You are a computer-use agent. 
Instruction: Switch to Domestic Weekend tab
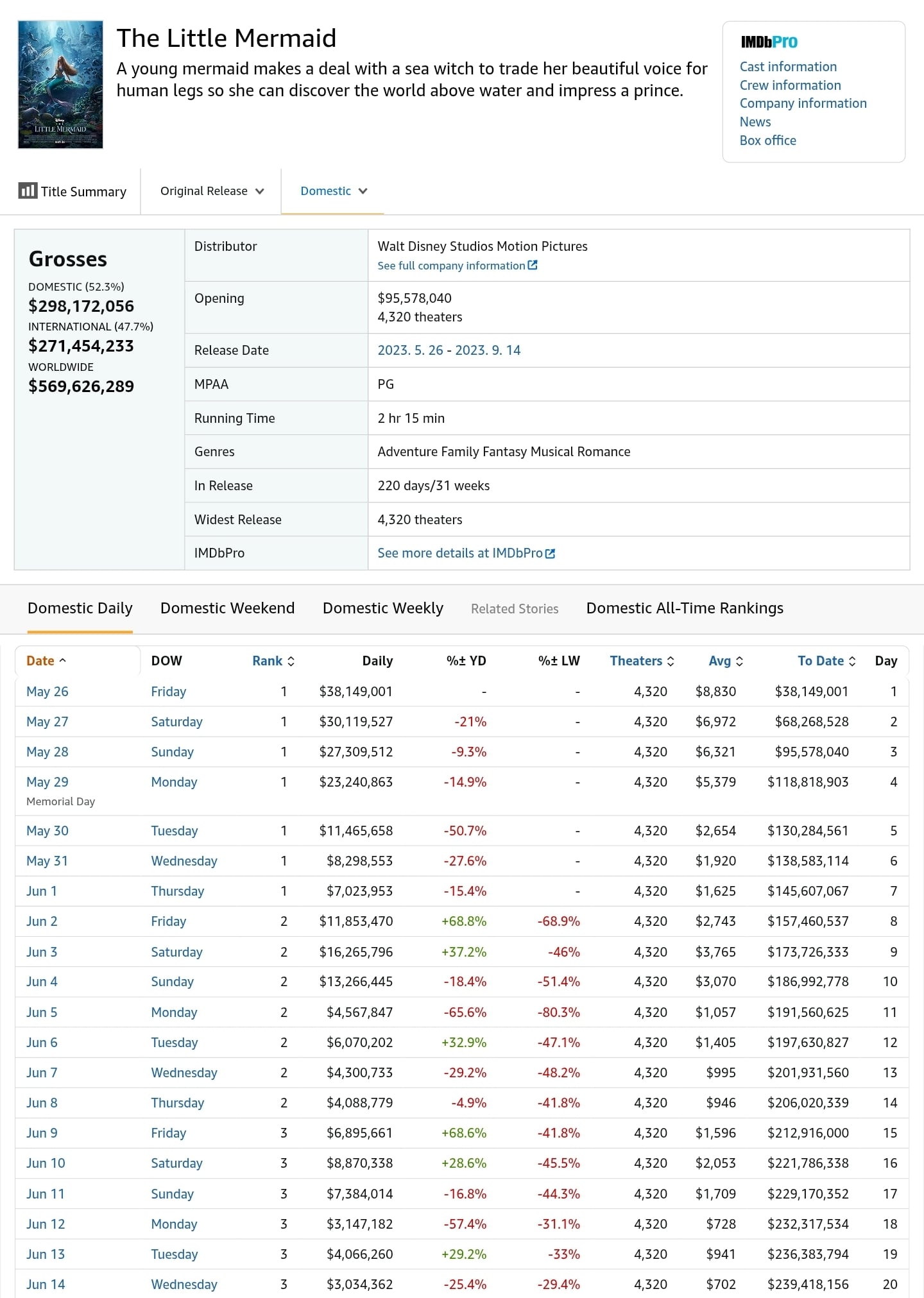[x=227, y=608]
